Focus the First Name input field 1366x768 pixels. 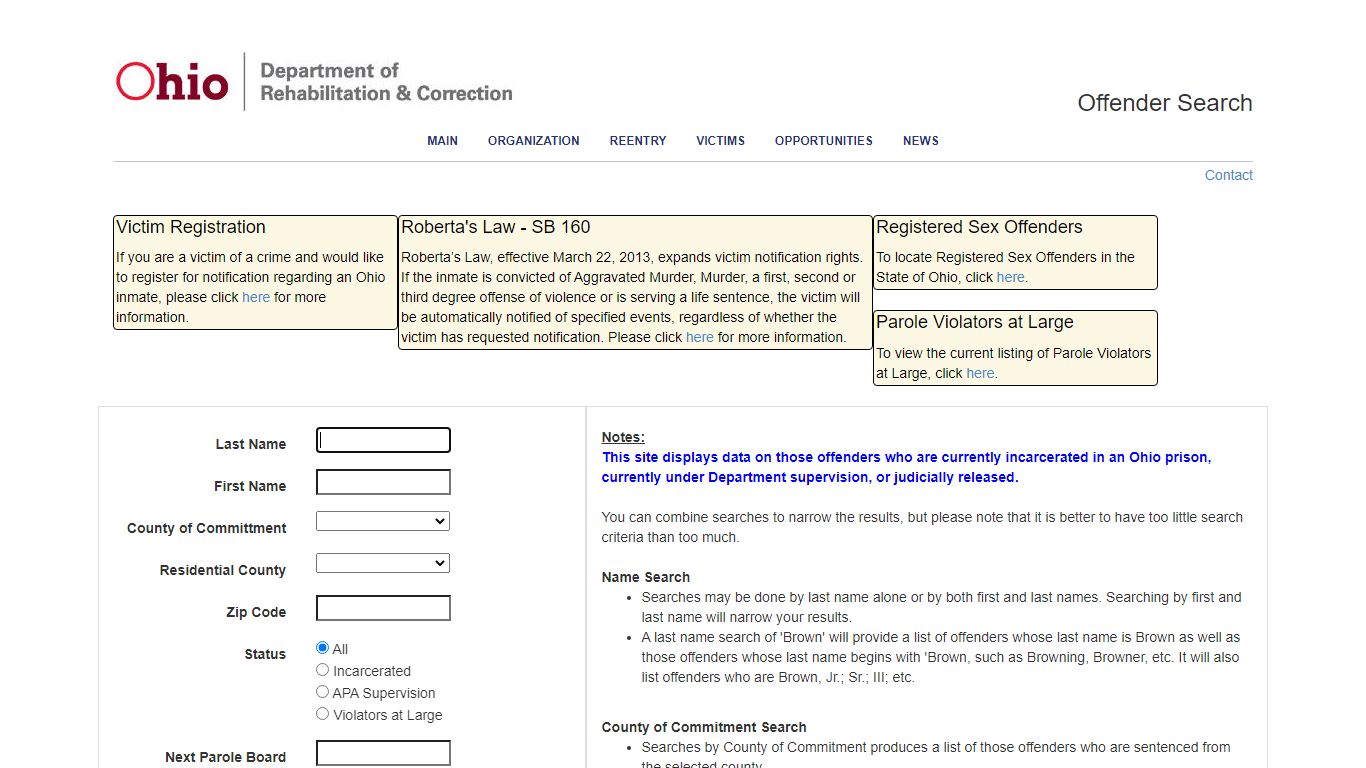[383, 482]
